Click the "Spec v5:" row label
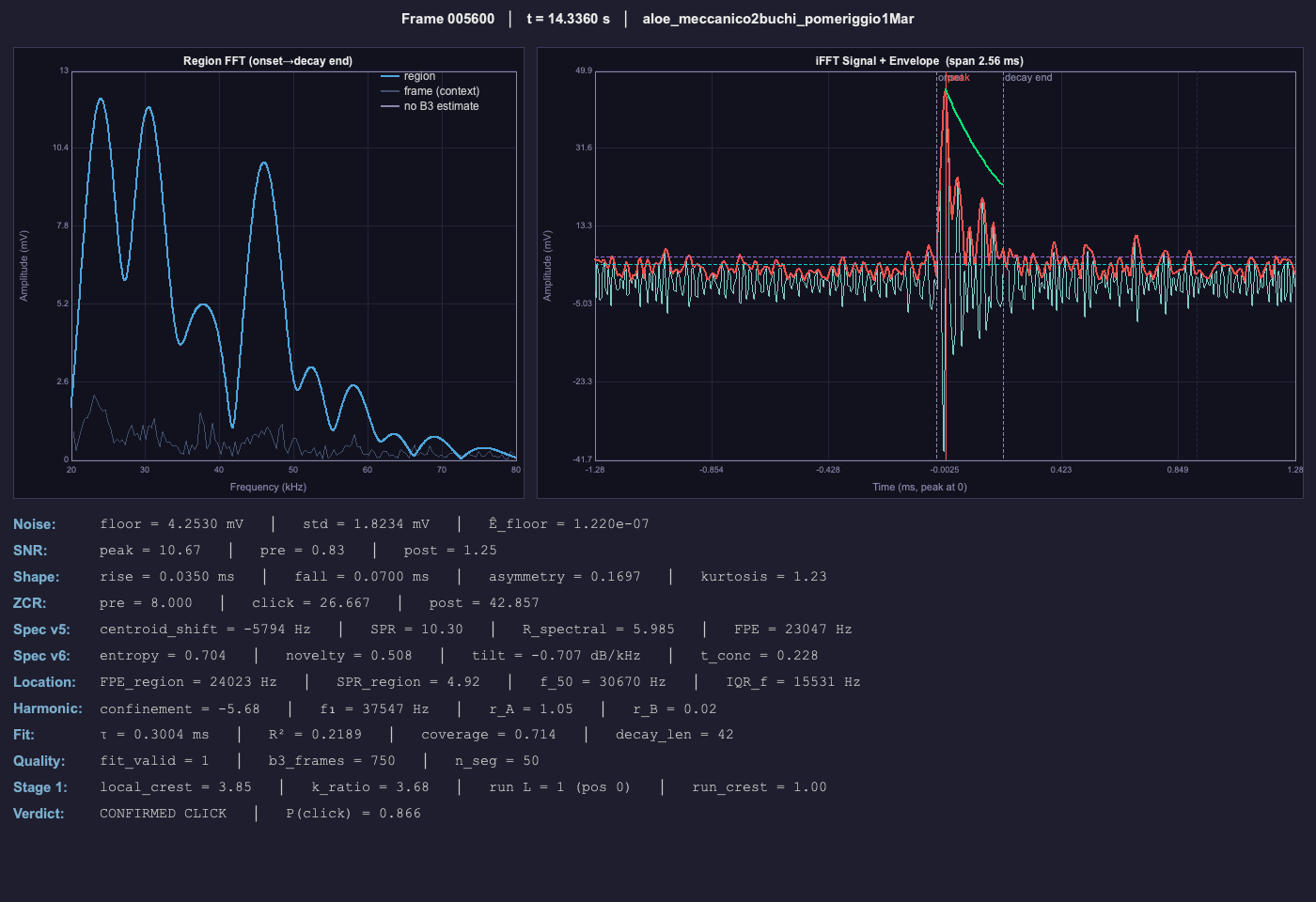 tap(42, 630)
